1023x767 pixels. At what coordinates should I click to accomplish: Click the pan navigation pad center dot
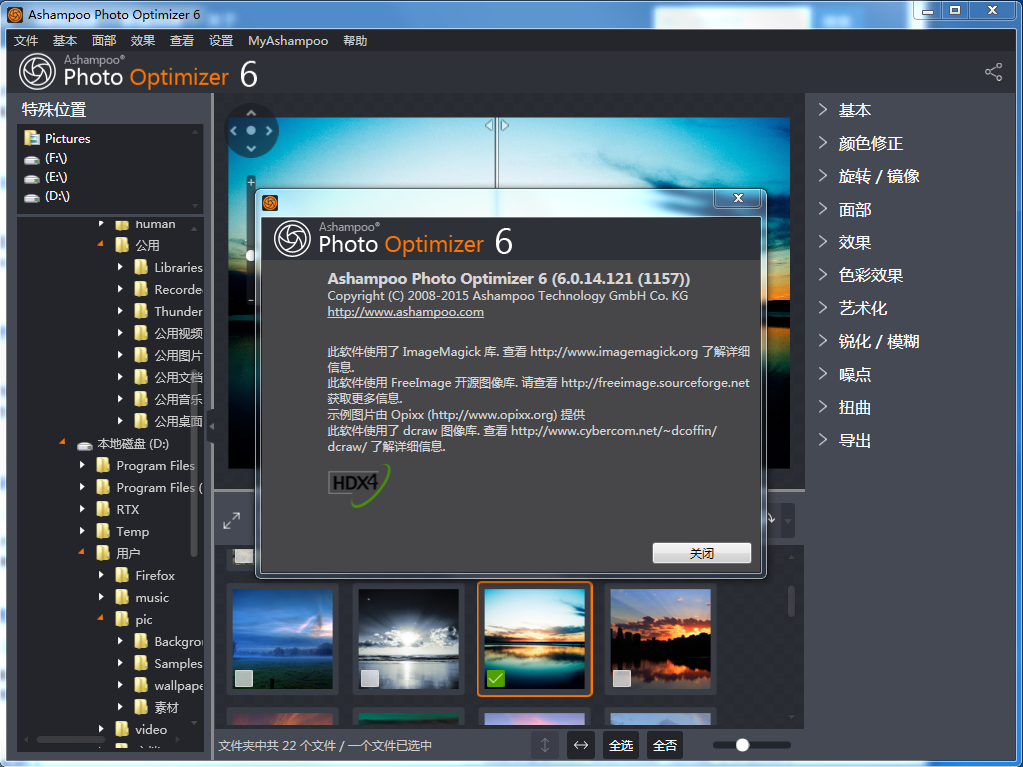[x=251, y=131]
